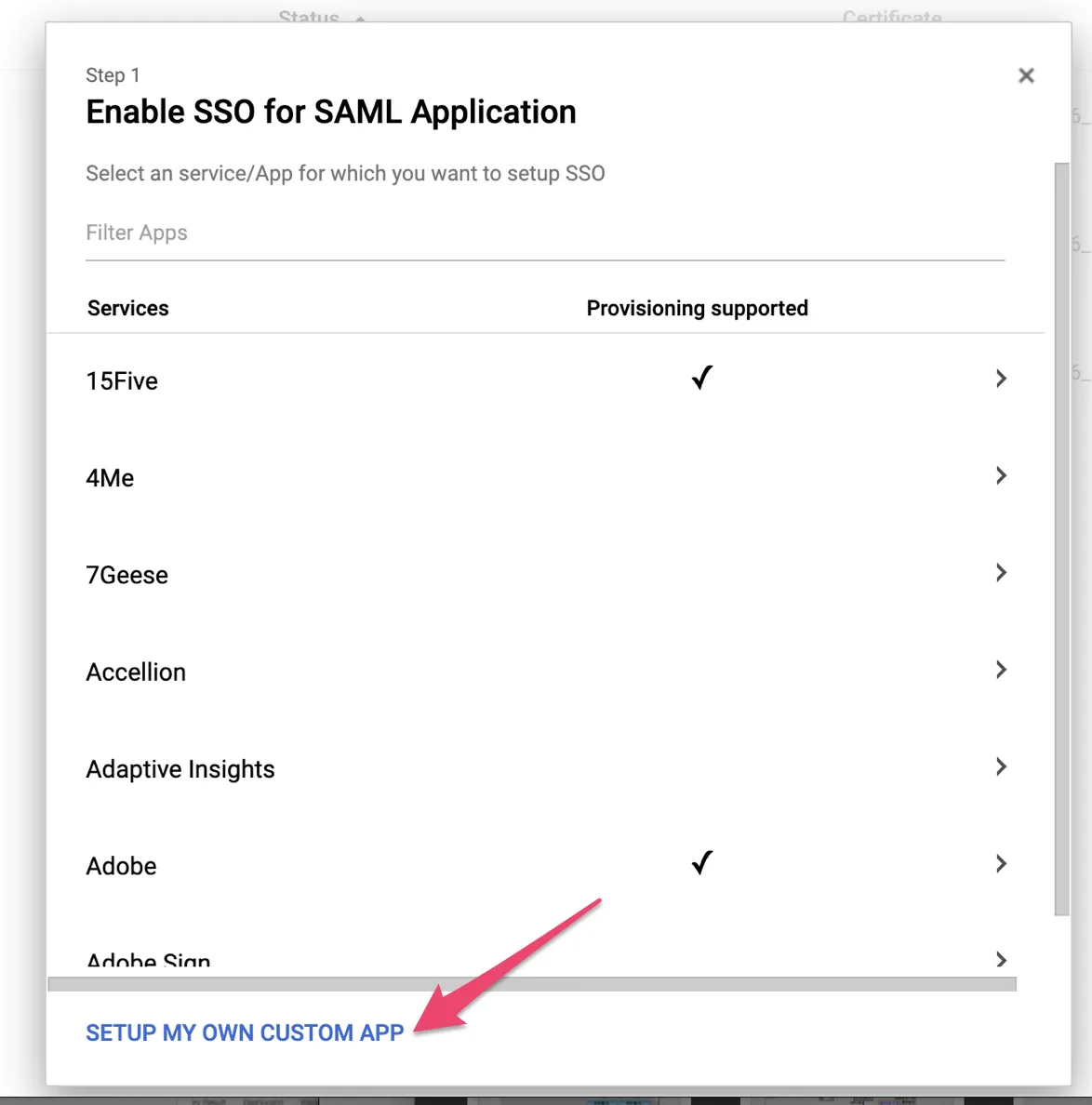
Task: Click the chevron next to 7Geese
Action: 1001,573
